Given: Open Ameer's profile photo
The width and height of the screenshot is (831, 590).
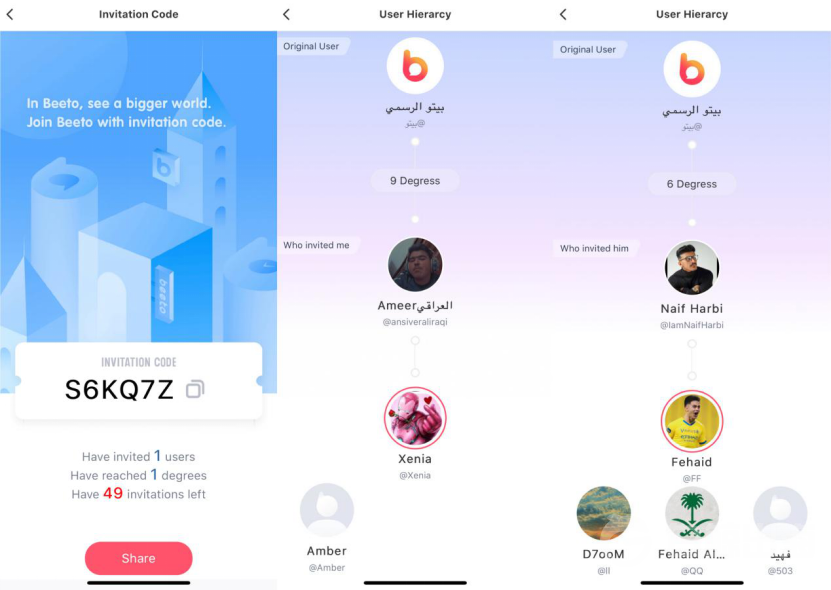Looking at the screenshot, I should pyautogui.click(x=415, y=264).
